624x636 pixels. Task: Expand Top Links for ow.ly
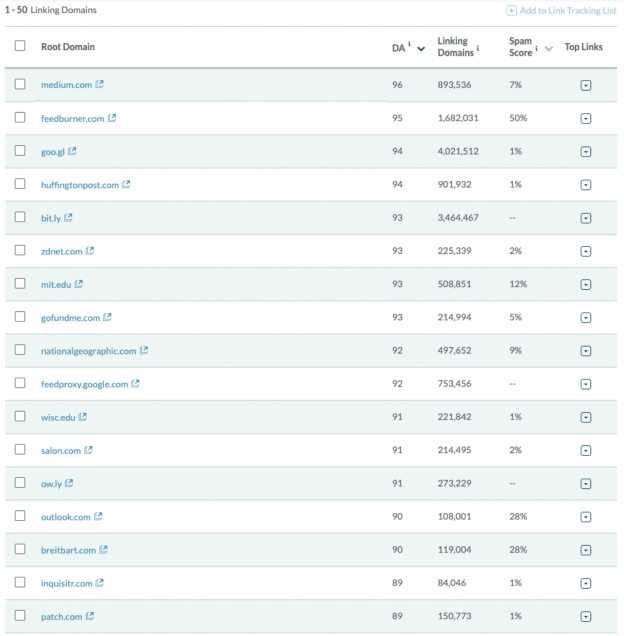pos(585,483)
